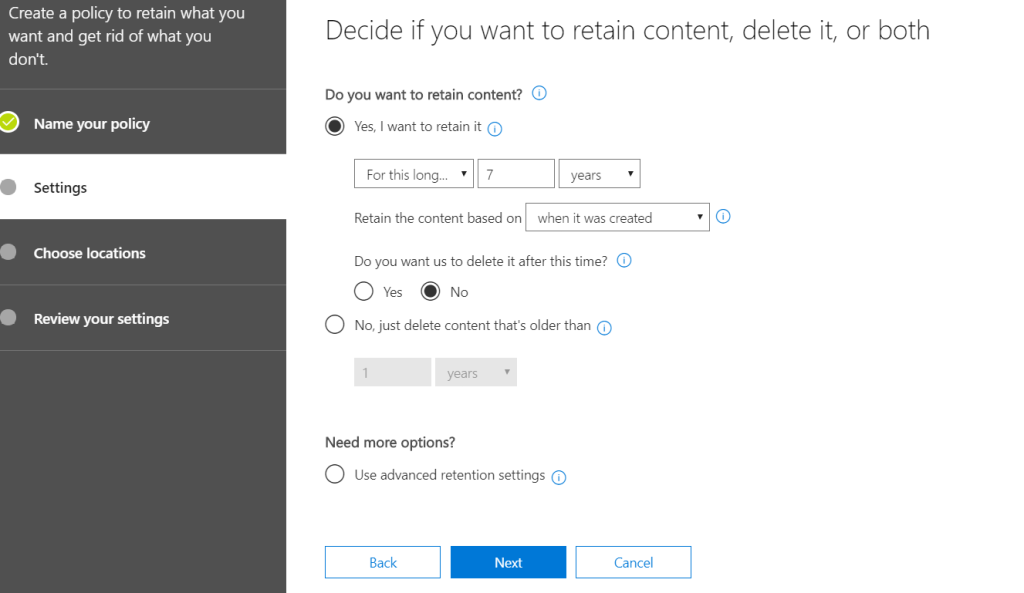Click the blue Next button
The width and height of the screenshot is (1024, 593).
(x=508, y=562)
